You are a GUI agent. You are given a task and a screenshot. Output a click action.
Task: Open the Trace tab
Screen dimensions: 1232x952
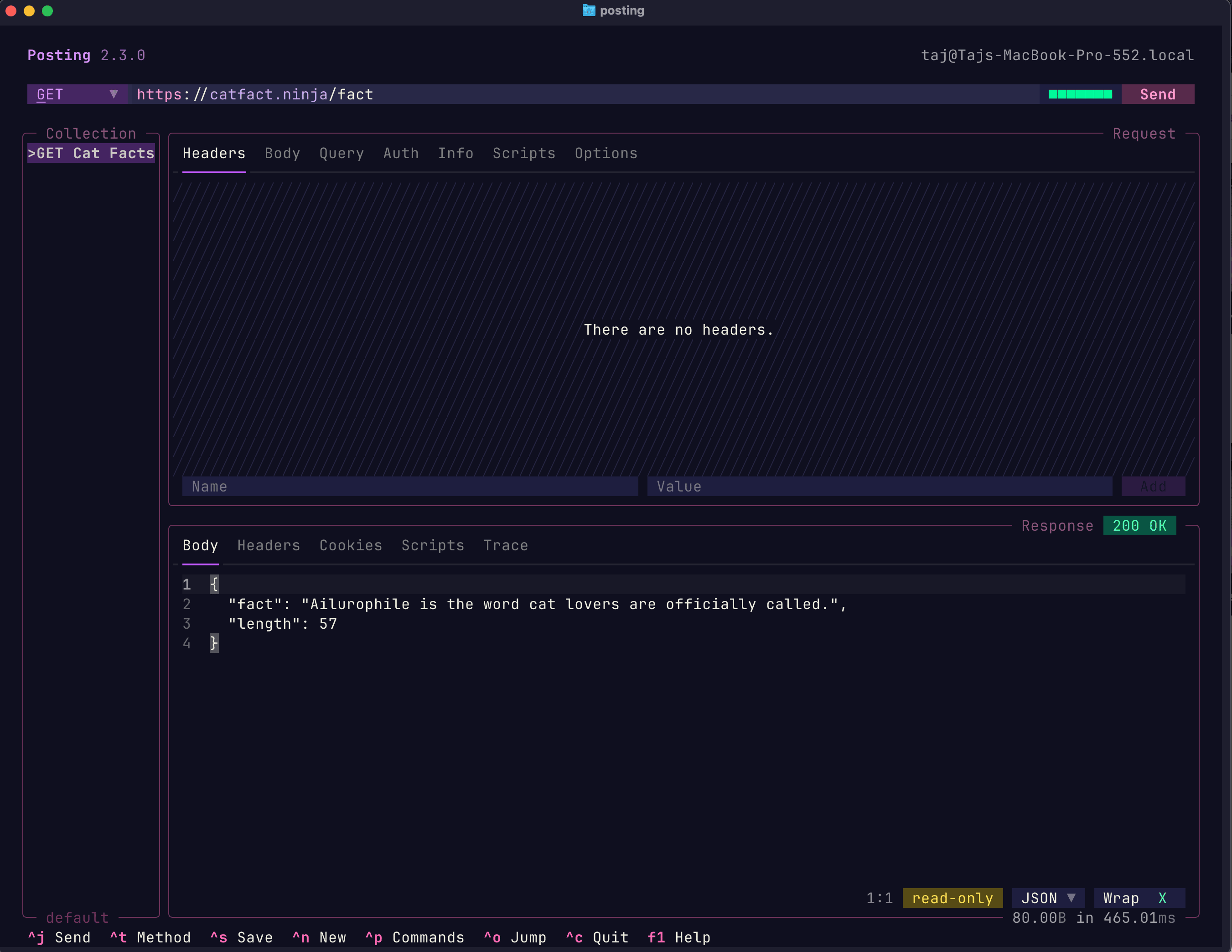[506, 545]
